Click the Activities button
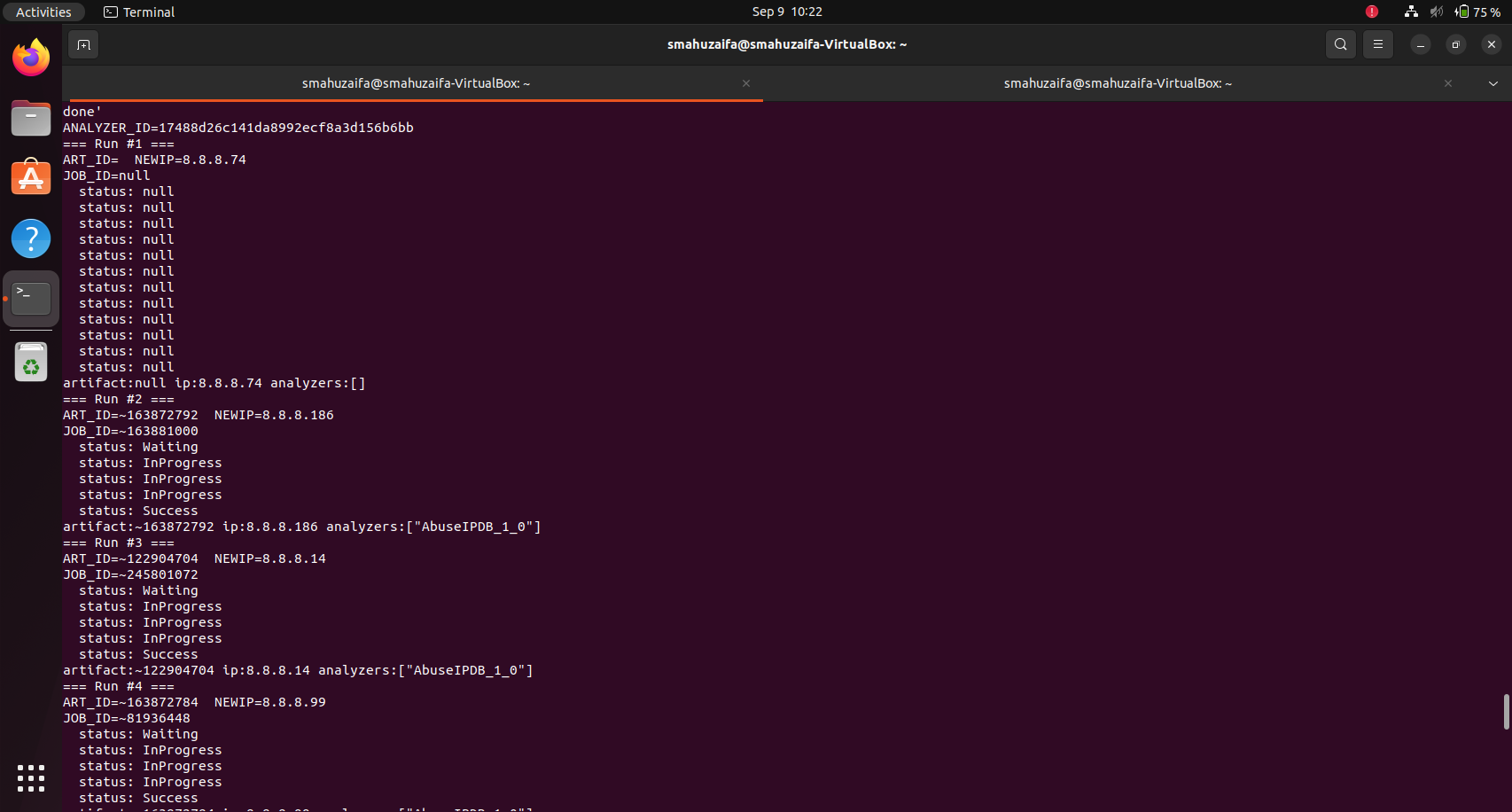The image size is (1512, 812). tap(43, 12)
